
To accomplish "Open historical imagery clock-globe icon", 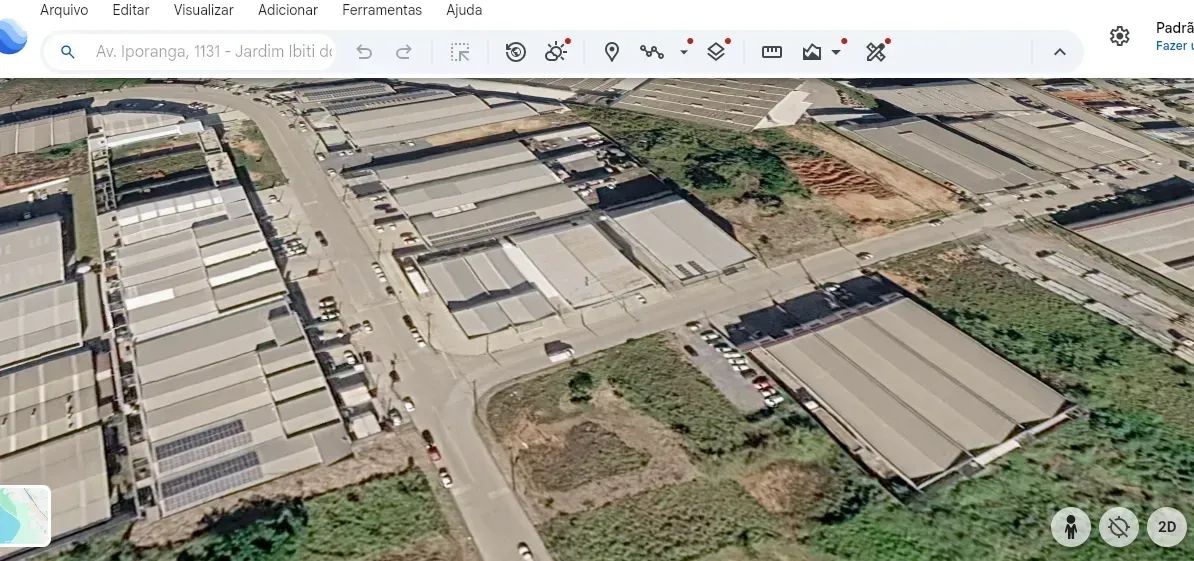I will click(x=516, y=52).
